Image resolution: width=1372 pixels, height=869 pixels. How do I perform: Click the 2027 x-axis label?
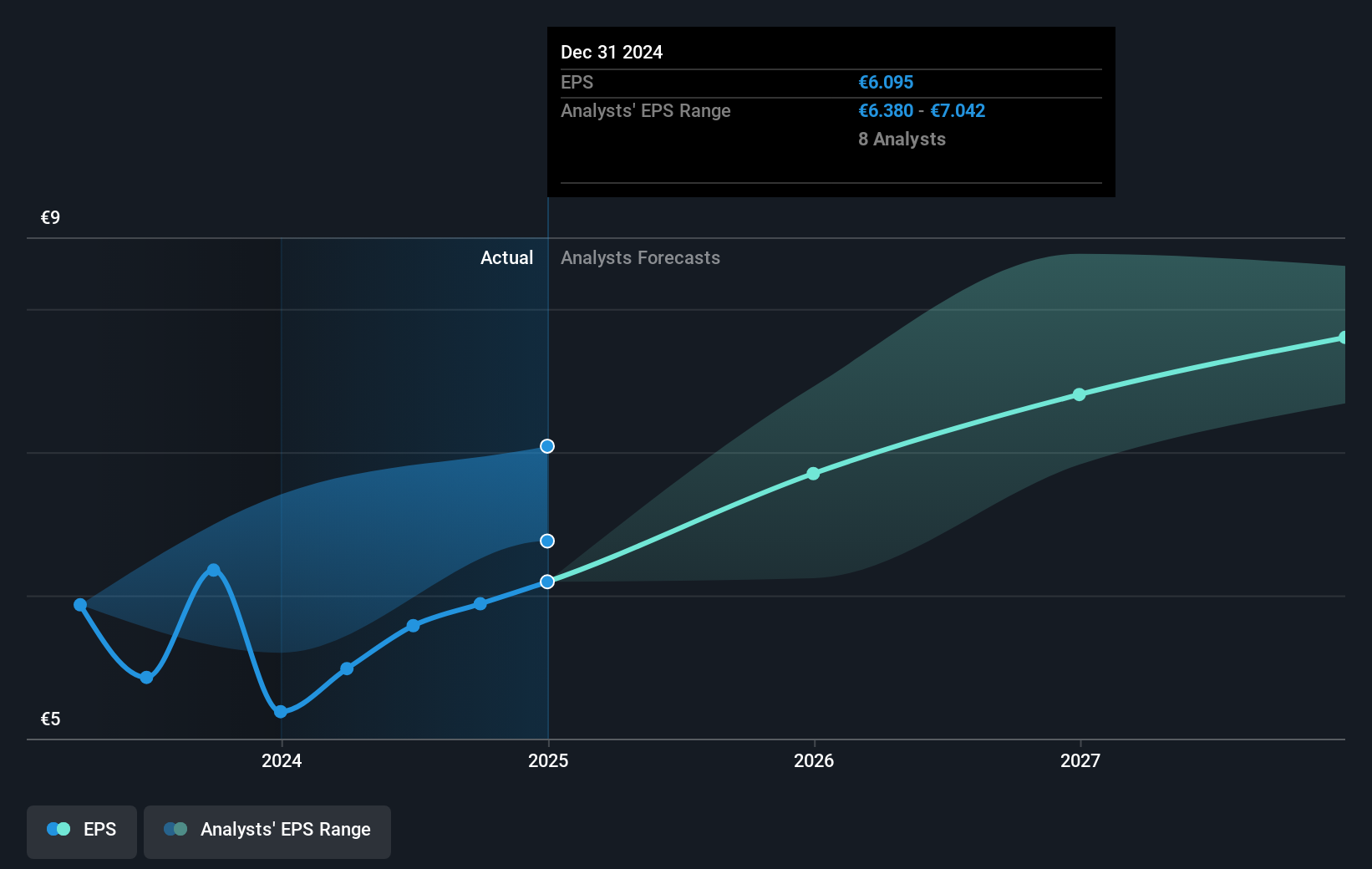[1080, 760]
